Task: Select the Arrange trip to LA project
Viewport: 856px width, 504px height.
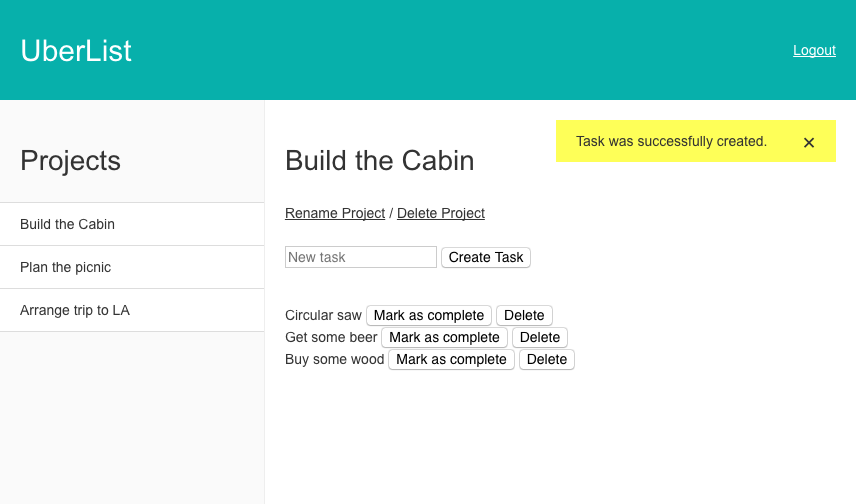Action: (132, 310)
